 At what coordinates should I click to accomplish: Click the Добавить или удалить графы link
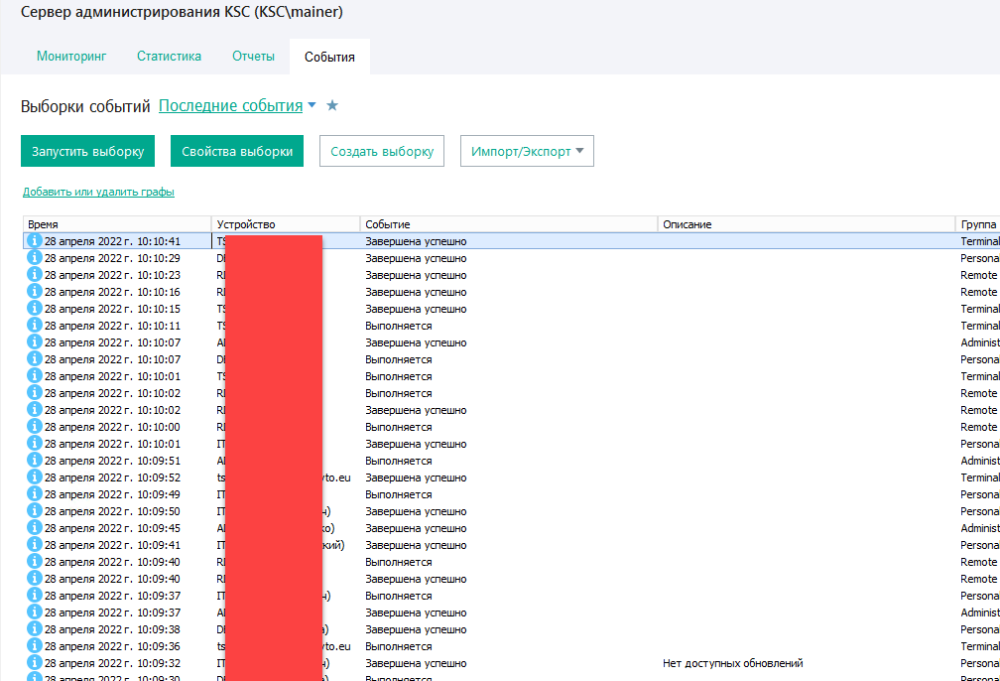pyautogui.click(x=98, y=192)
